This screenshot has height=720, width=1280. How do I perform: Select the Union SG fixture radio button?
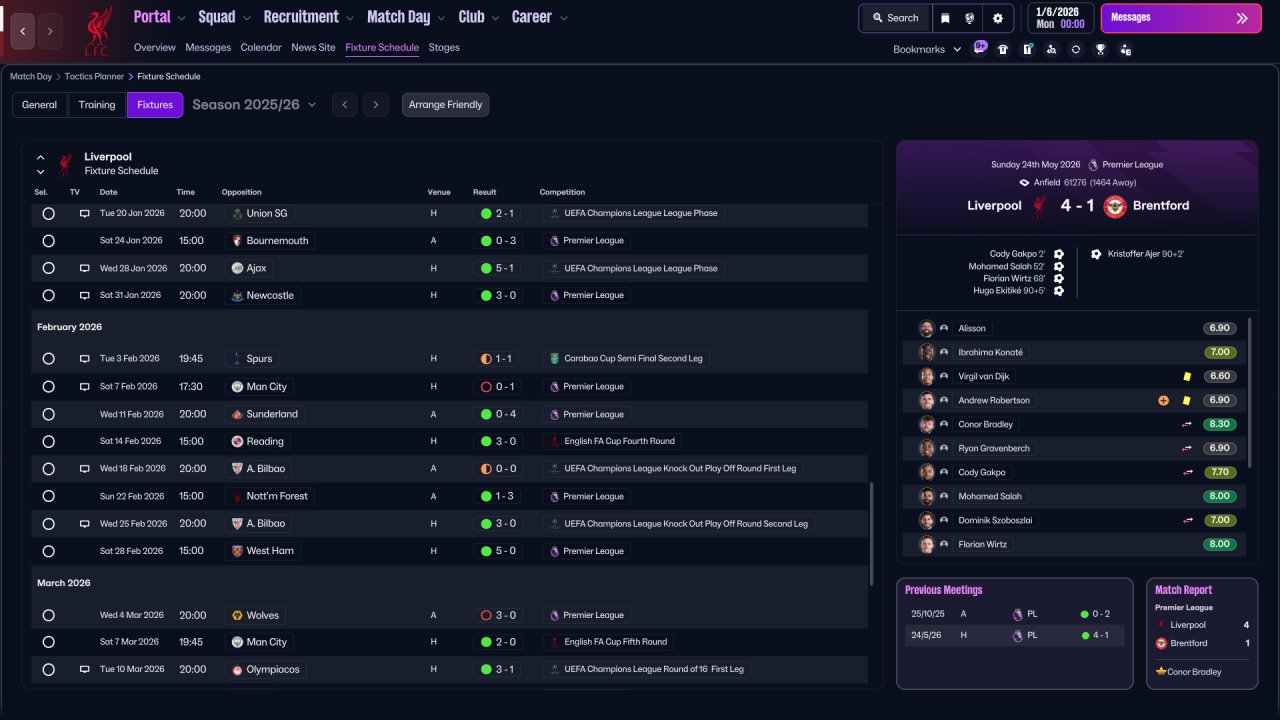(x=48, y=213)
